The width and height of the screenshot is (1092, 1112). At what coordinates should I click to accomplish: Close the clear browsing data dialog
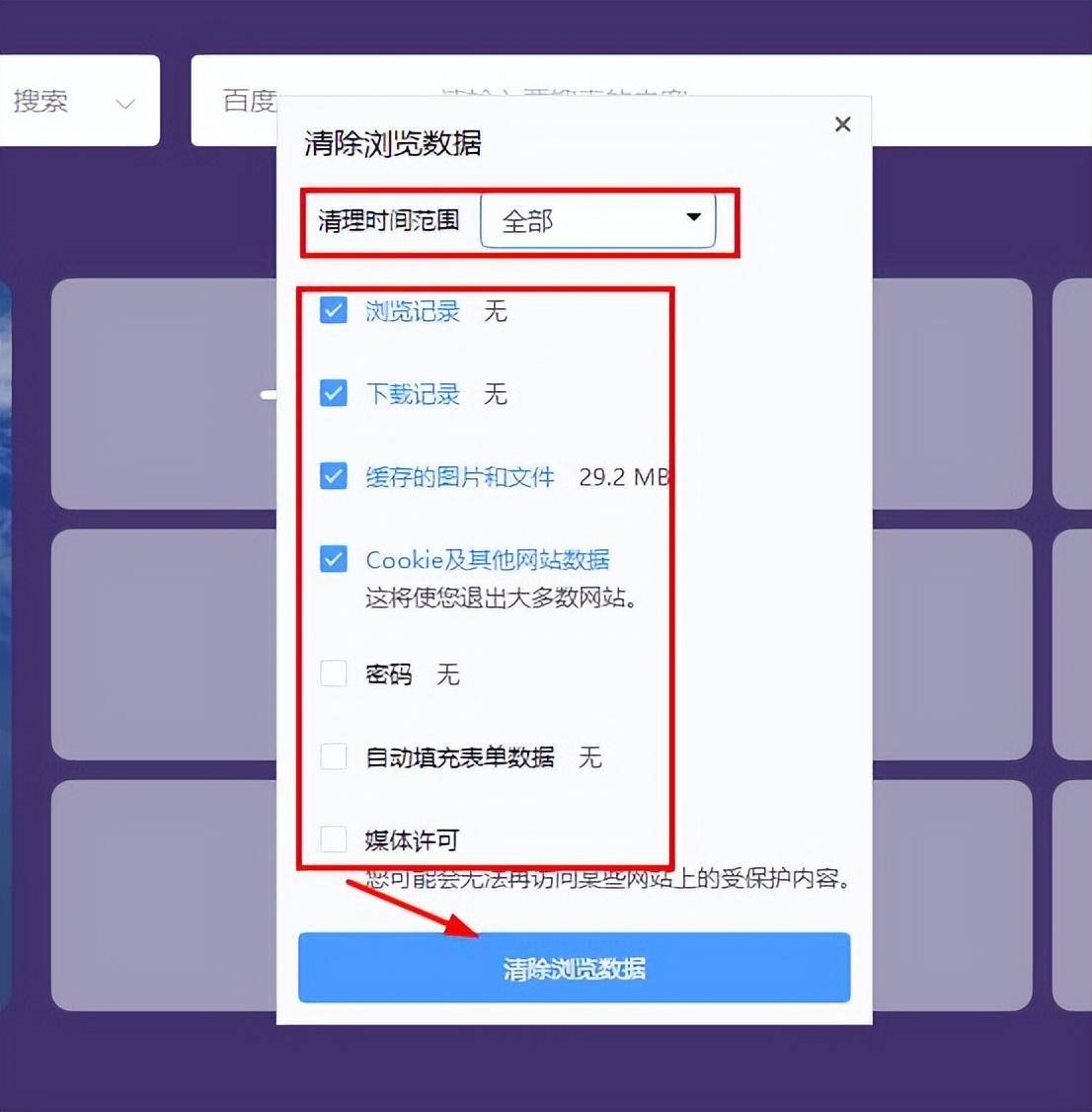[842, 124]
